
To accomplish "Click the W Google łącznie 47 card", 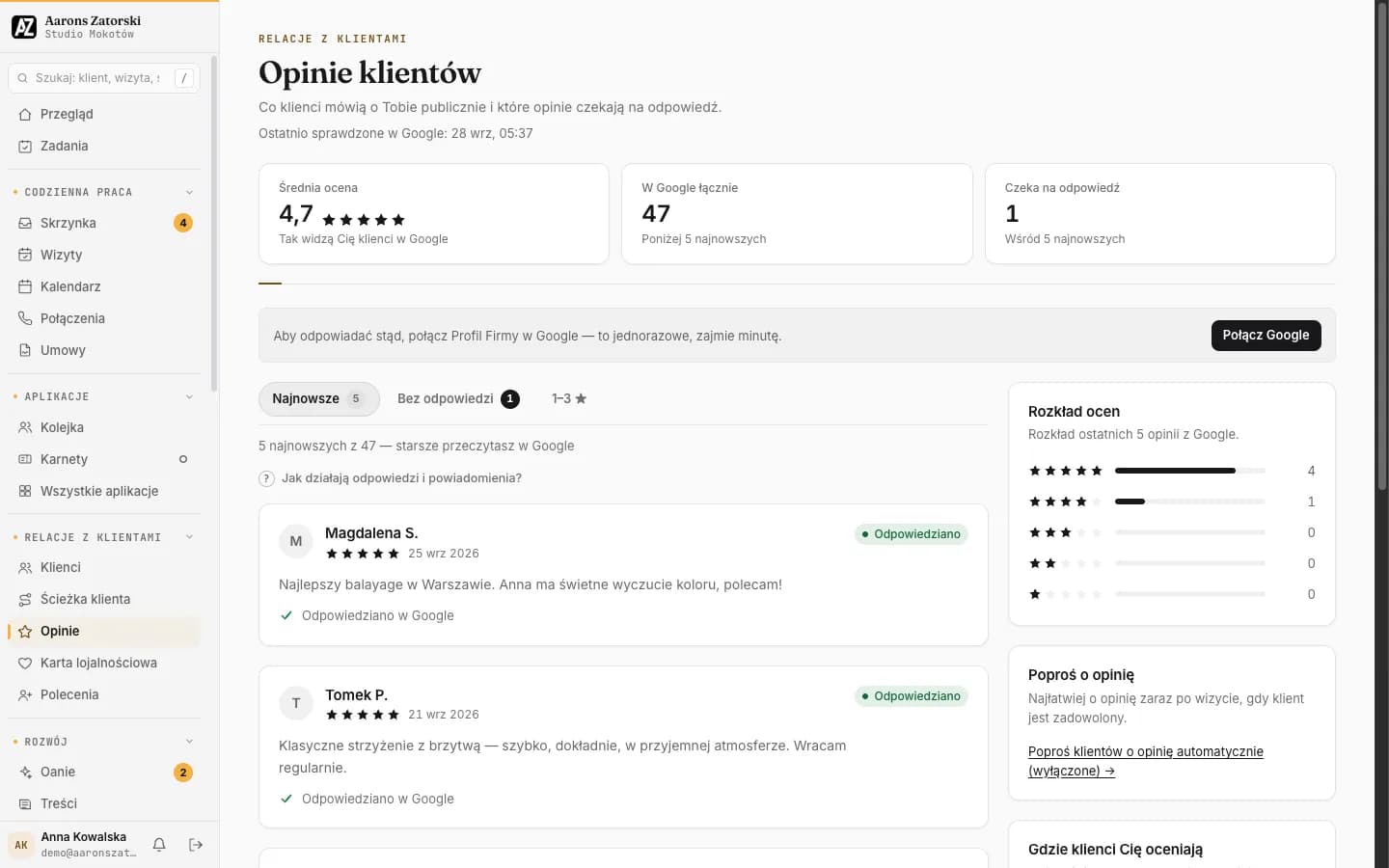I will pos(797,213).
